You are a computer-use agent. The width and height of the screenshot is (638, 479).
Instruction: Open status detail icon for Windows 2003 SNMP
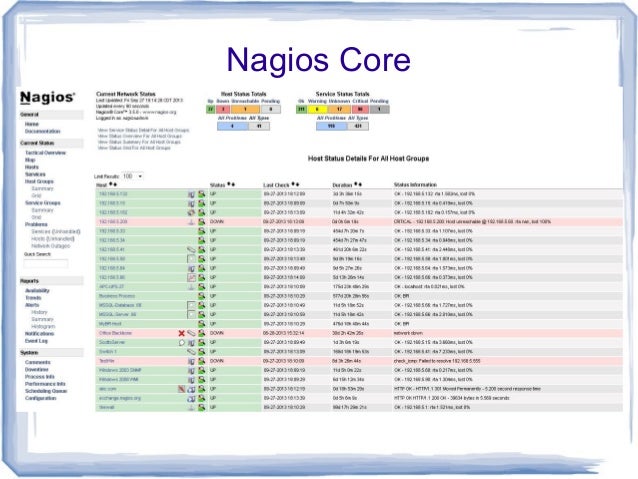click(x=201, y=370)
